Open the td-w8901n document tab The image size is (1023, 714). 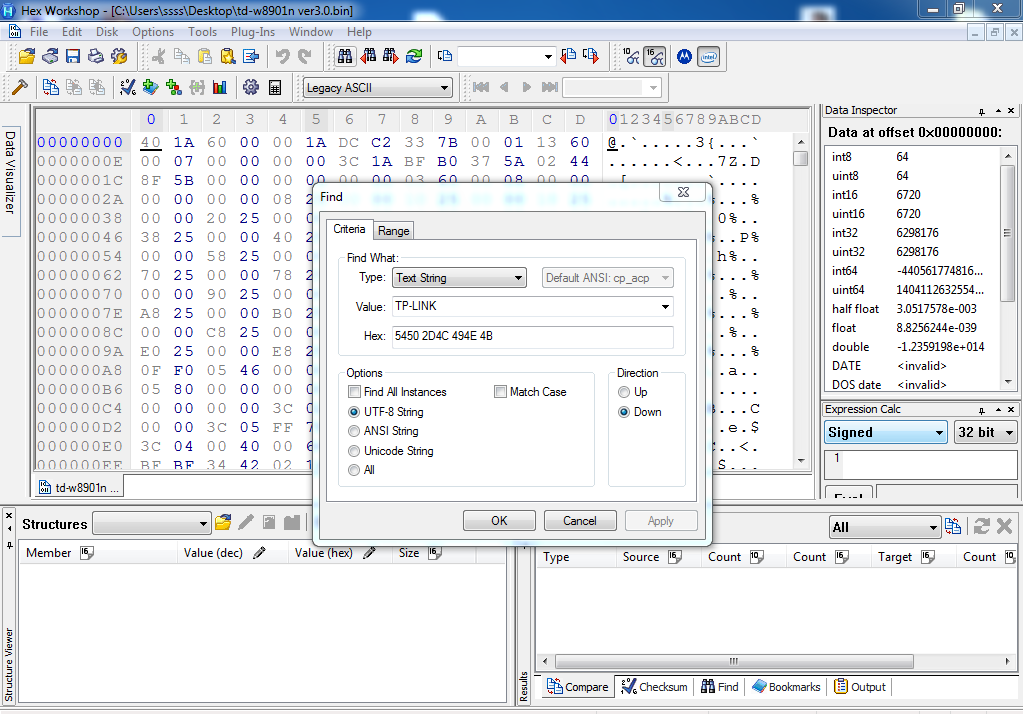[80, 488]
